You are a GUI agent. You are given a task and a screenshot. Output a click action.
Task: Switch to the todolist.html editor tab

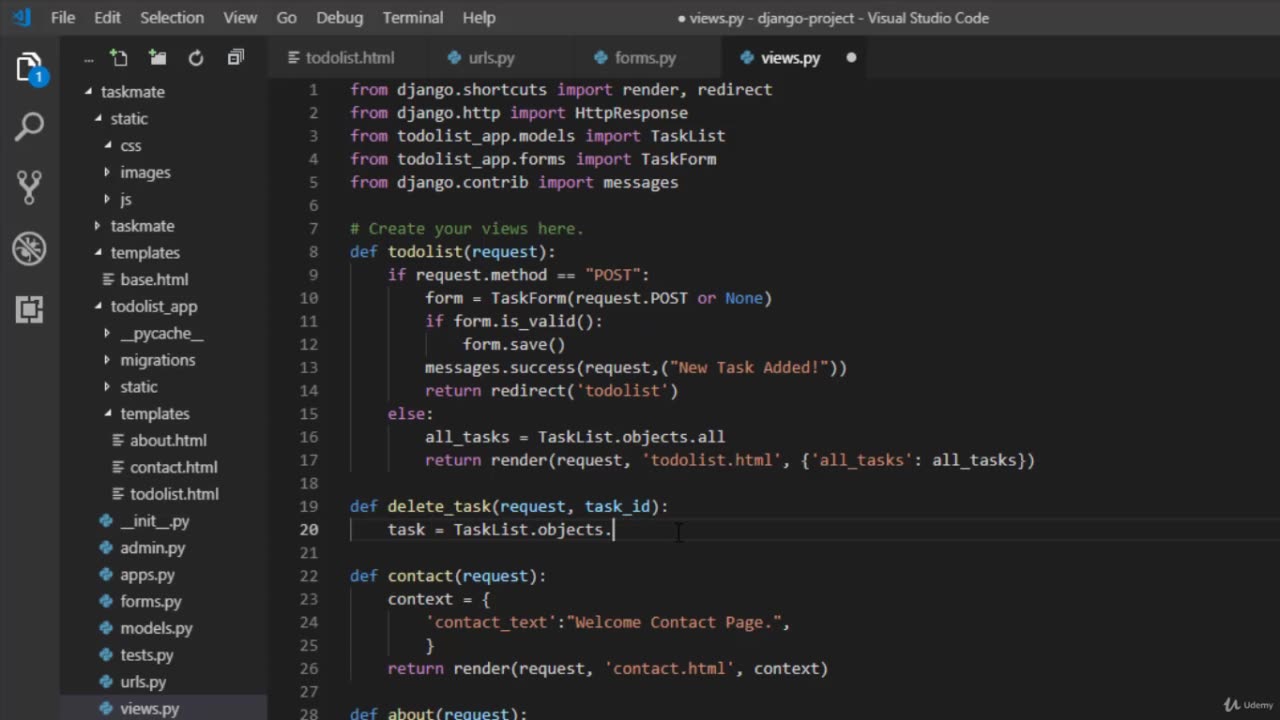pos(348,58)
